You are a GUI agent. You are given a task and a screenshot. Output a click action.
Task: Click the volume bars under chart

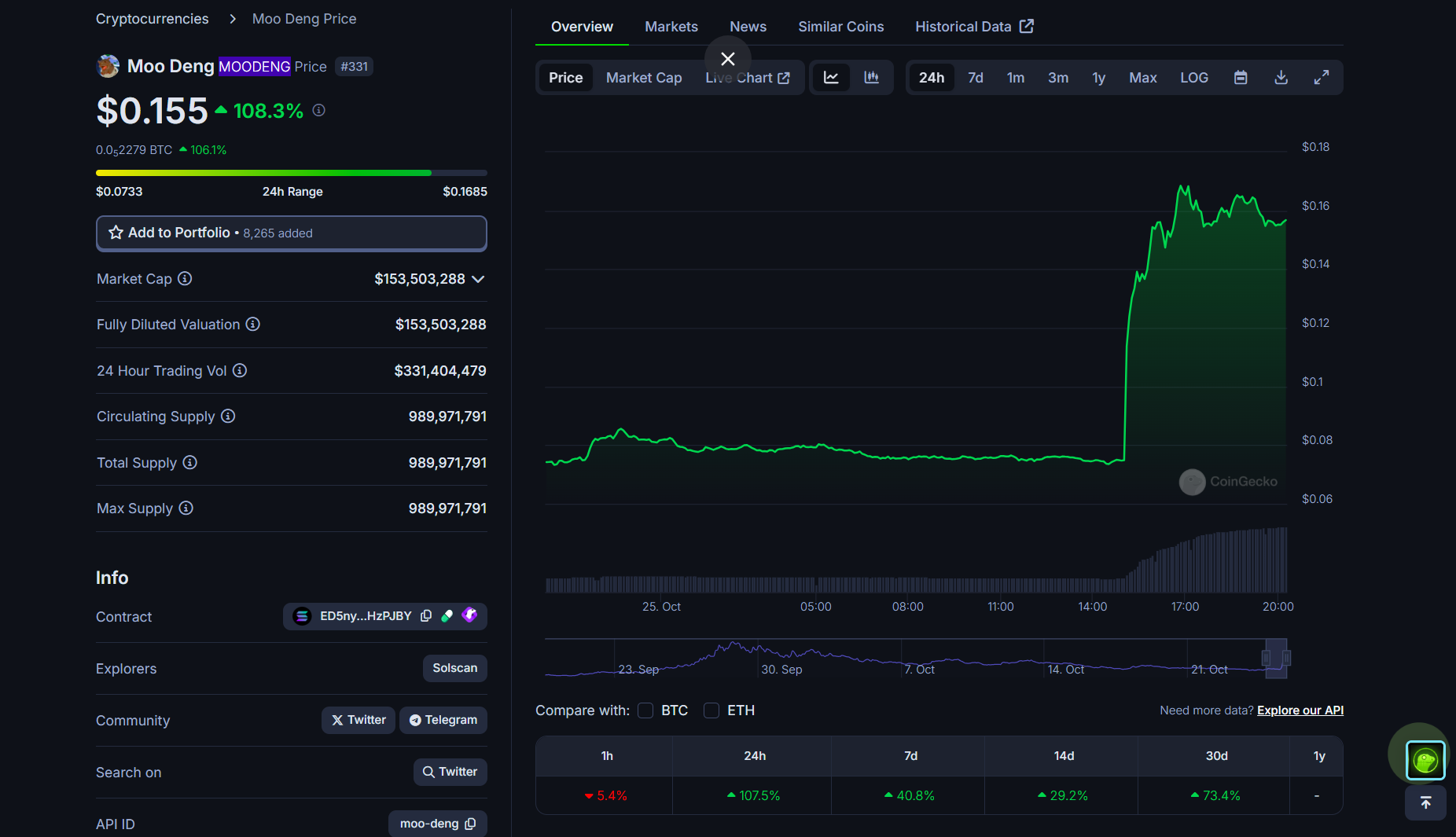(917, 560)
